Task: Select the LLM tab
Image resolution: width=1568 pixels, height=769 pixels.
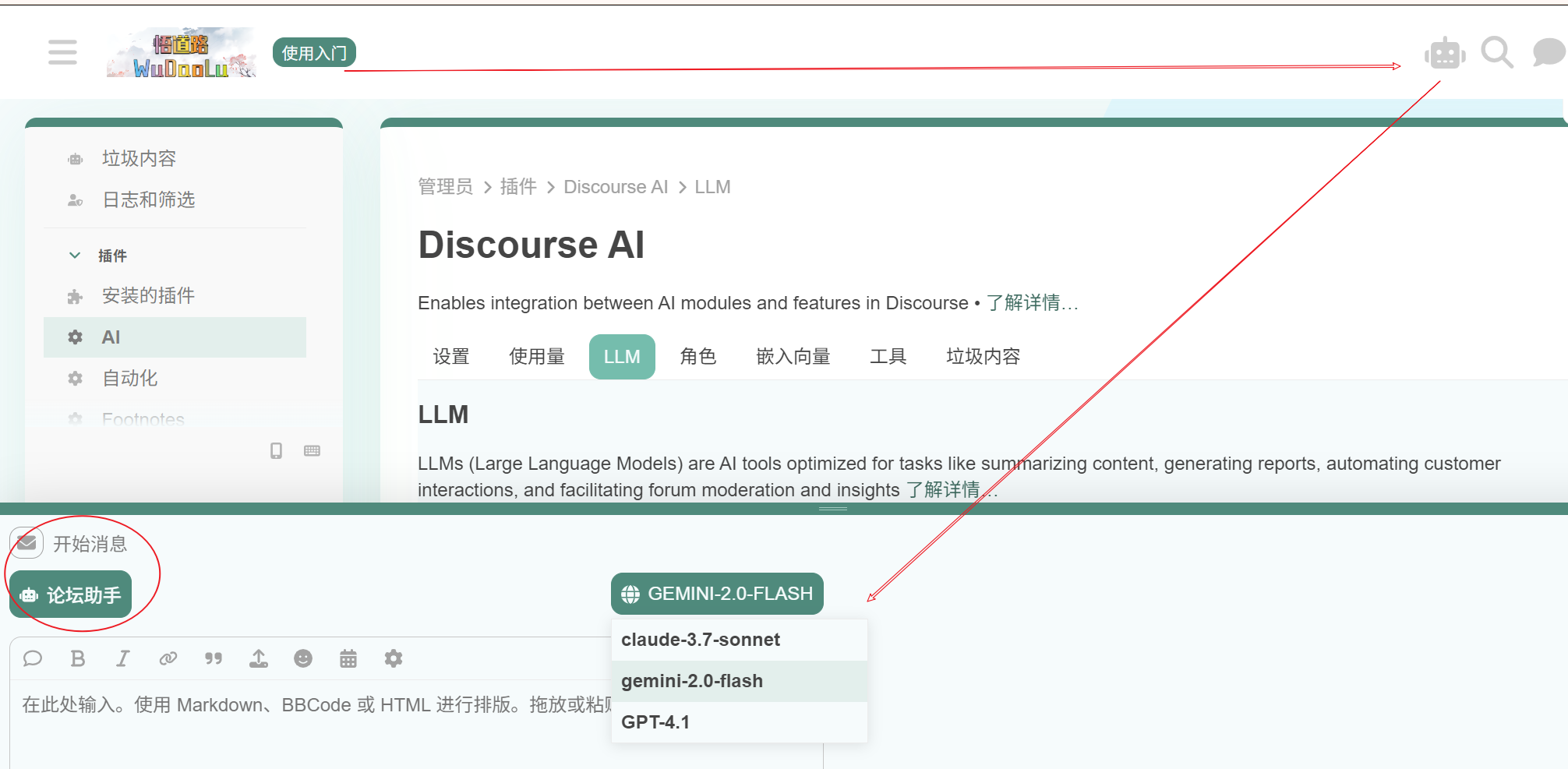Action: (622, 357)
